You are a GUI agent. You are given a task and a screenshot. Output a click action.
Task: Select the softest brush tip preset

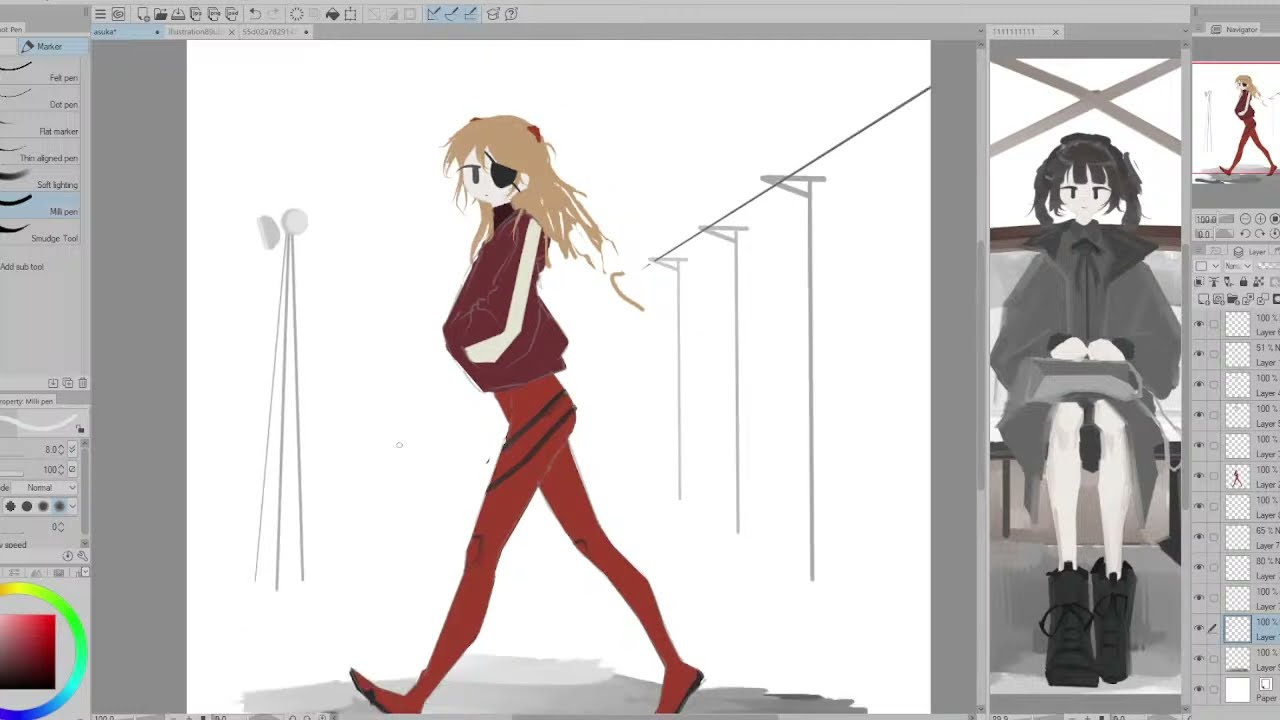pos(59,506)
